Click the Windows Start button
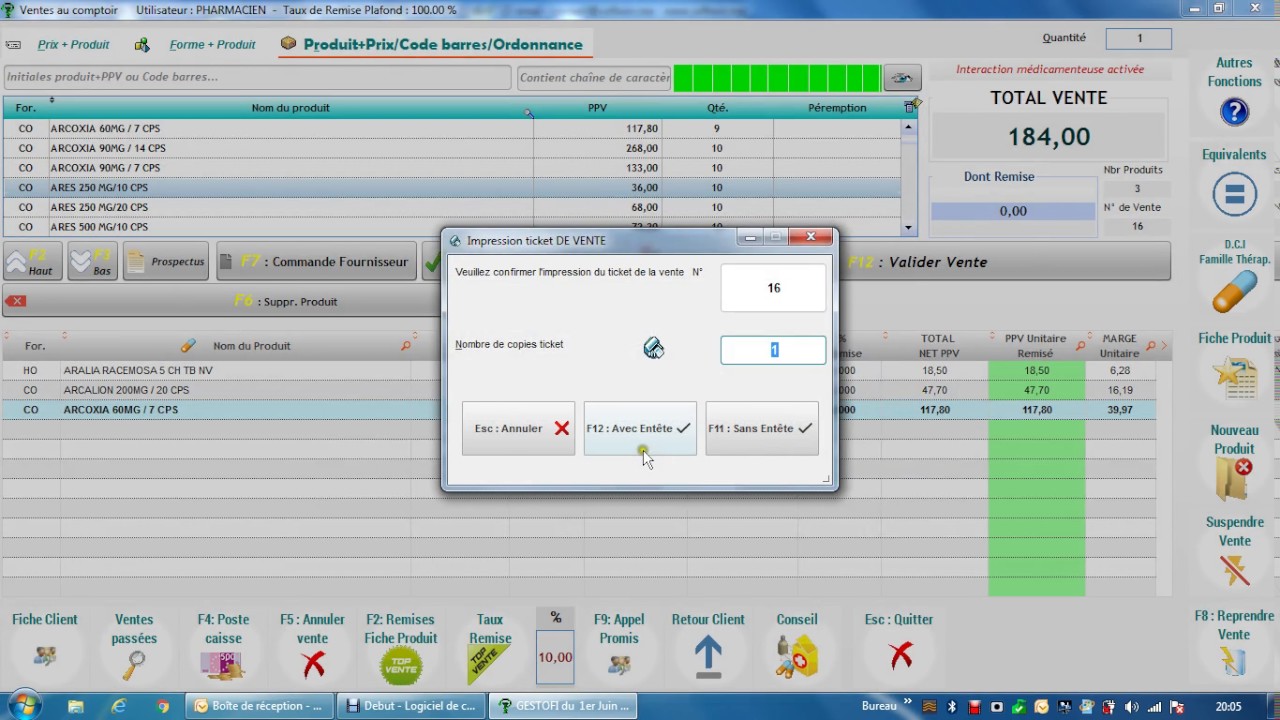 click(x=25, y=705)
